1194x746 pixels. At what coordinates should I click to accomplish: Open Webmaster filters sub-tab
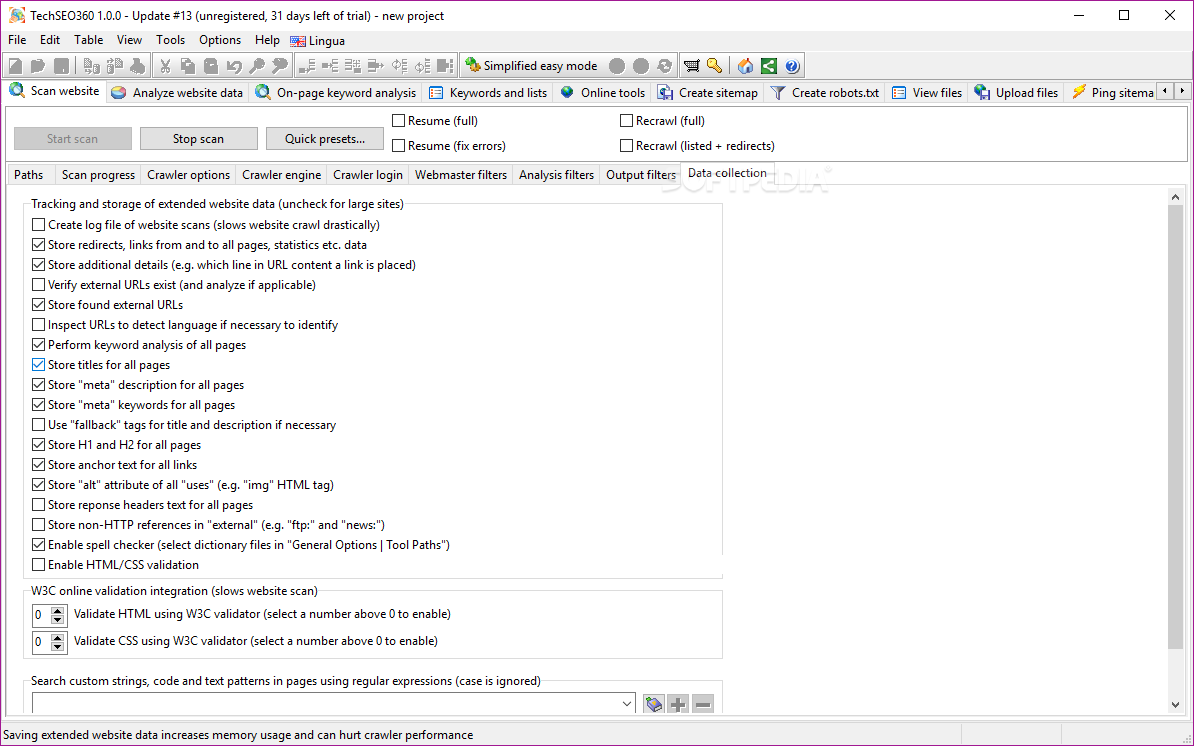pyautogui.click(x=461, y=175)
